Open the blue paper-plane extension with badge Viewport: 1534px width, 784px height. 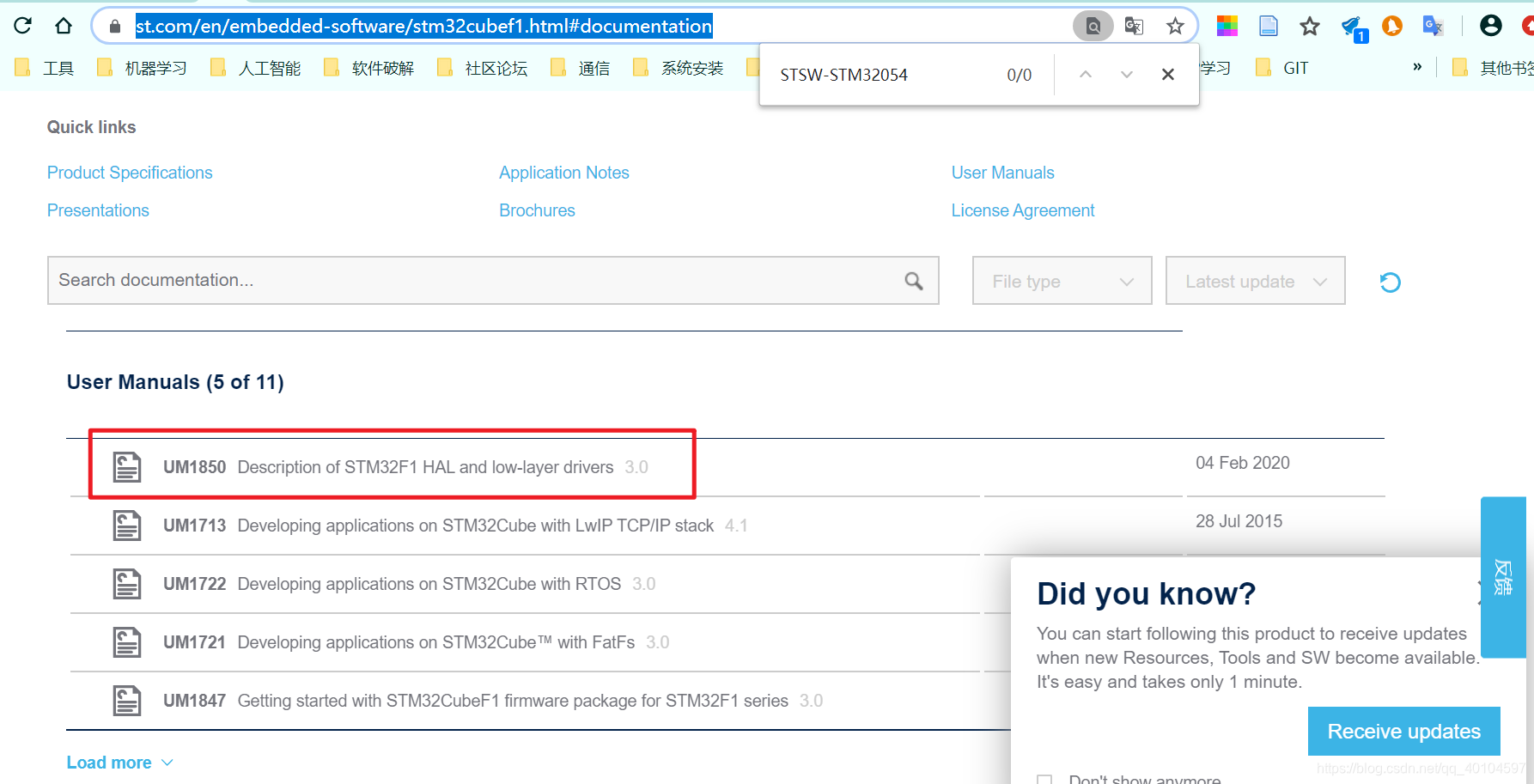pyautogui.click(x=1353, y=28)
